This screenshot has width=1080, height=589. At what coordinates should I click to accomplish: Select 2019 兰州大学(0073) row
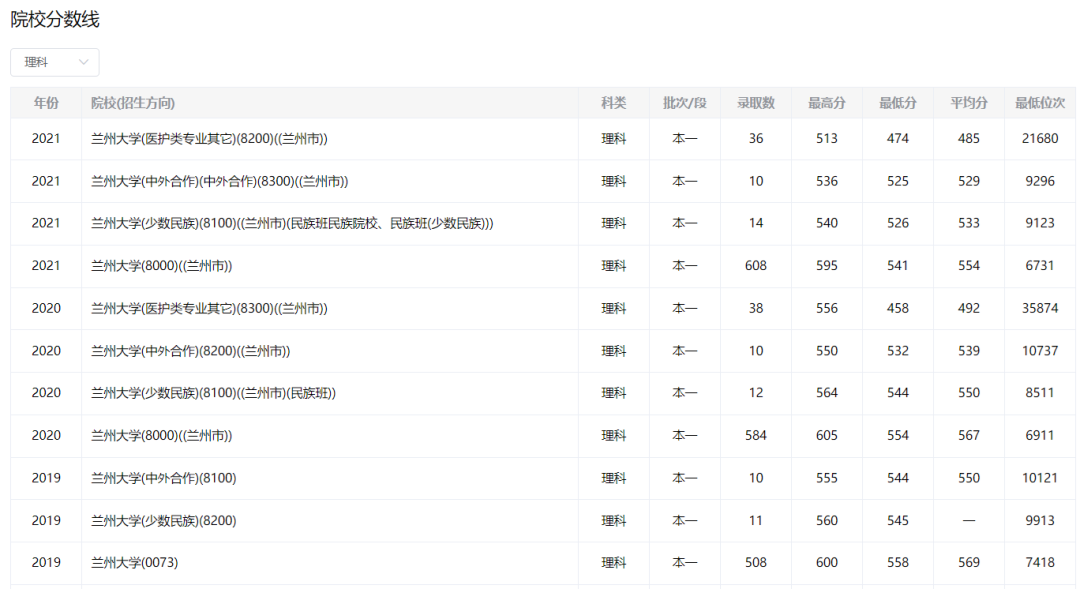134,563
